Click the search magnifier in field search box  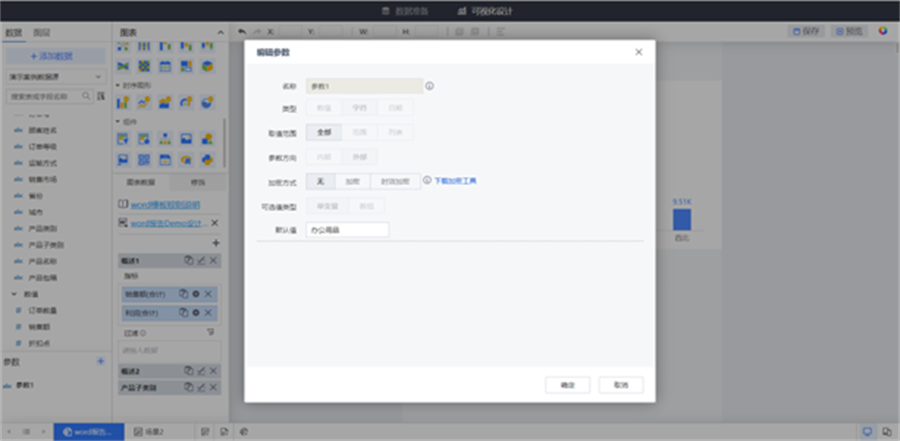click(x=86, y=96)
